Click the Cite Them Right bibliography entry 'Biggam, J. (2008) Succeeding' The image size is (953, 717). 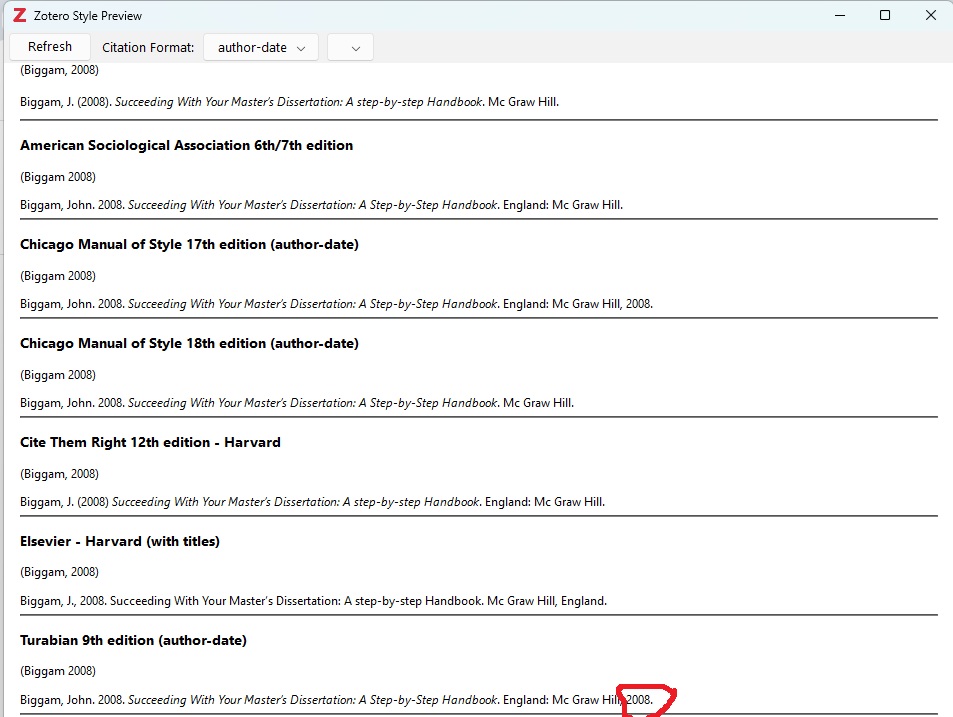pyautogui.click(x=312, y=502)
